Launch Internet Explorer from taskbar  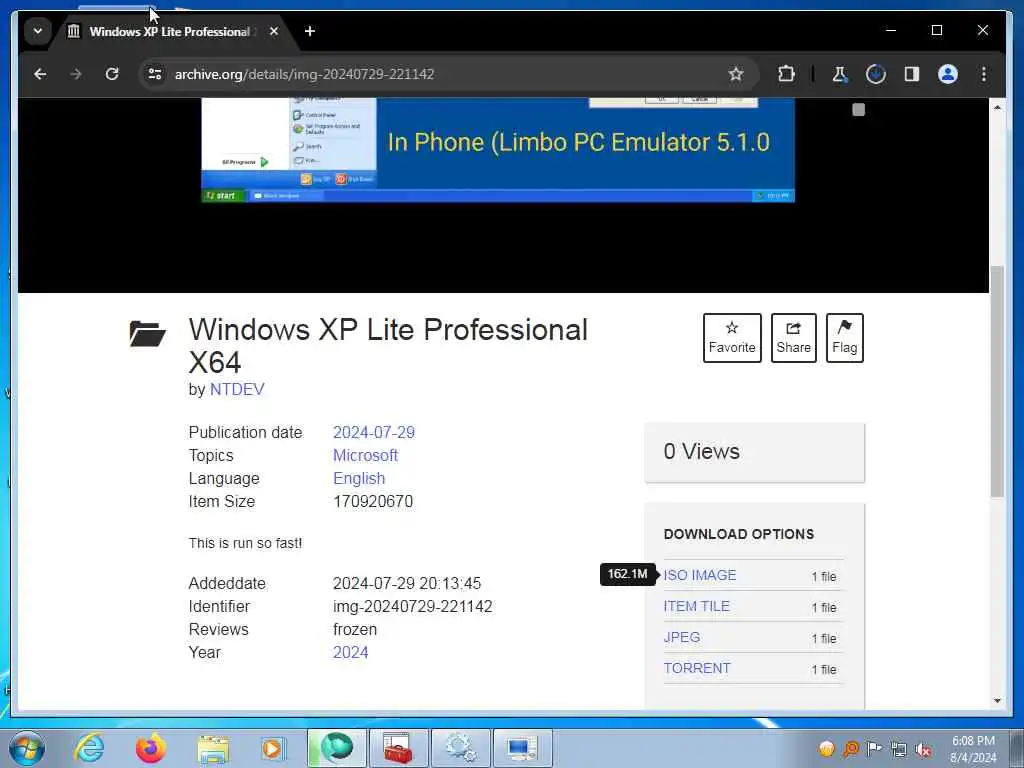click(89, 748)
